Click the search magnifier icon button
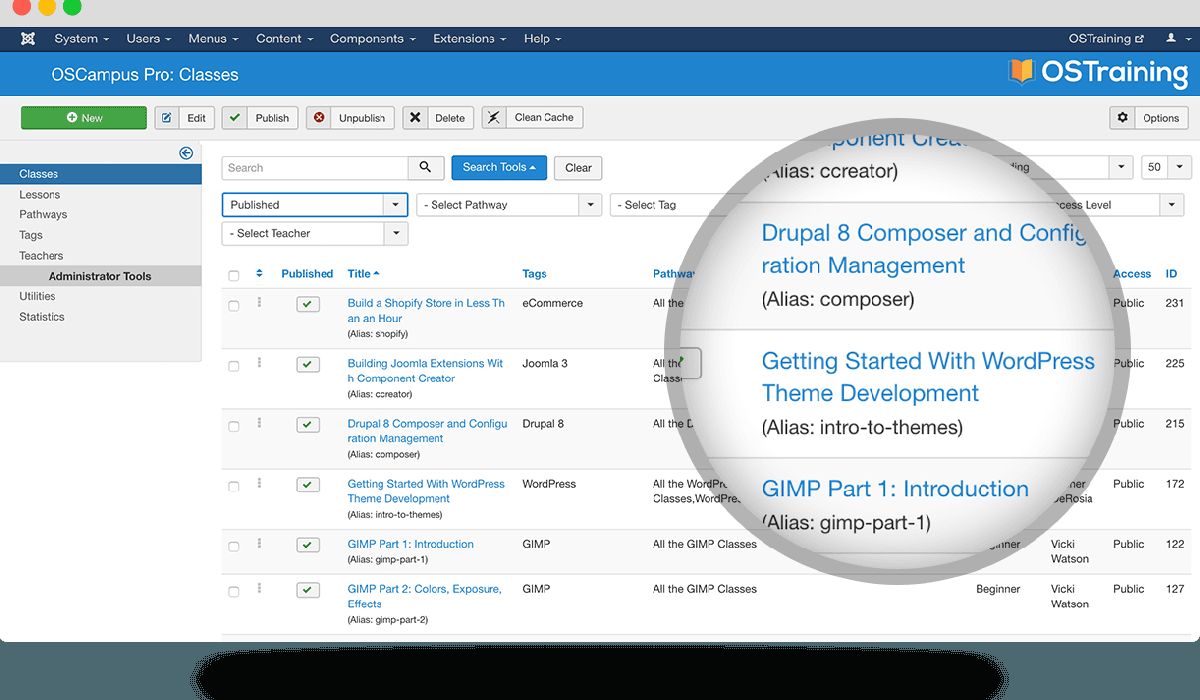 click(425, 168)
